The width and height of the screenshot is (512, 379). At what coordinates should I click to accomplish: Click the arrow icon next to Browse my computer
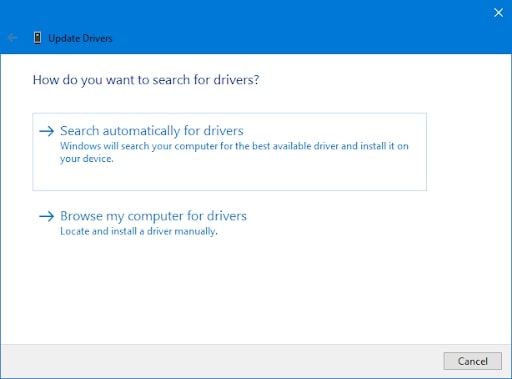47,216
